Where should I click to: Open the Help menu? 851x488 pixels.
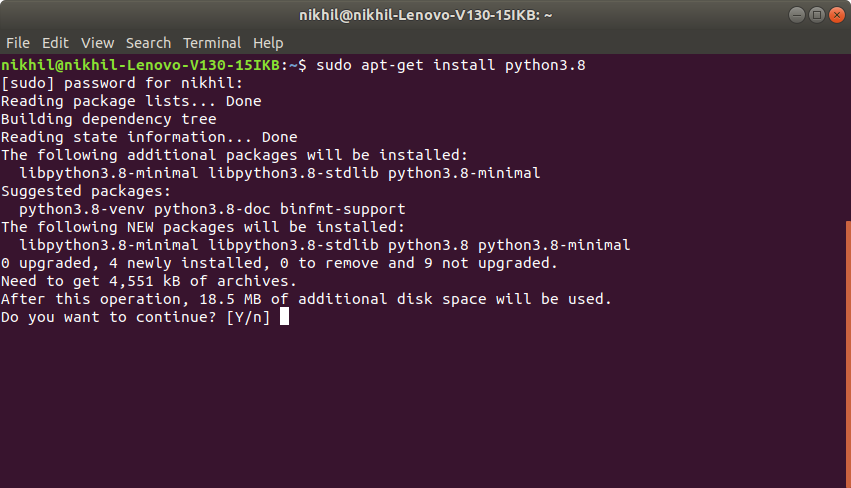pos(268,43)
